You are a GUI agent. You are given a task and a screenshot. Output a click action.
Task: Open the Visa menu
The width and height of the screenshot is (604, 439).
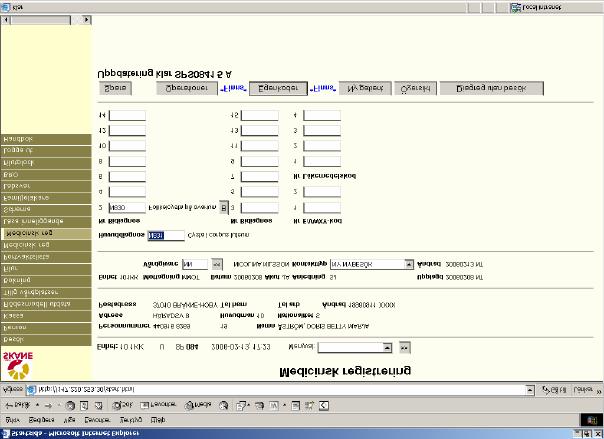(69, 420)
